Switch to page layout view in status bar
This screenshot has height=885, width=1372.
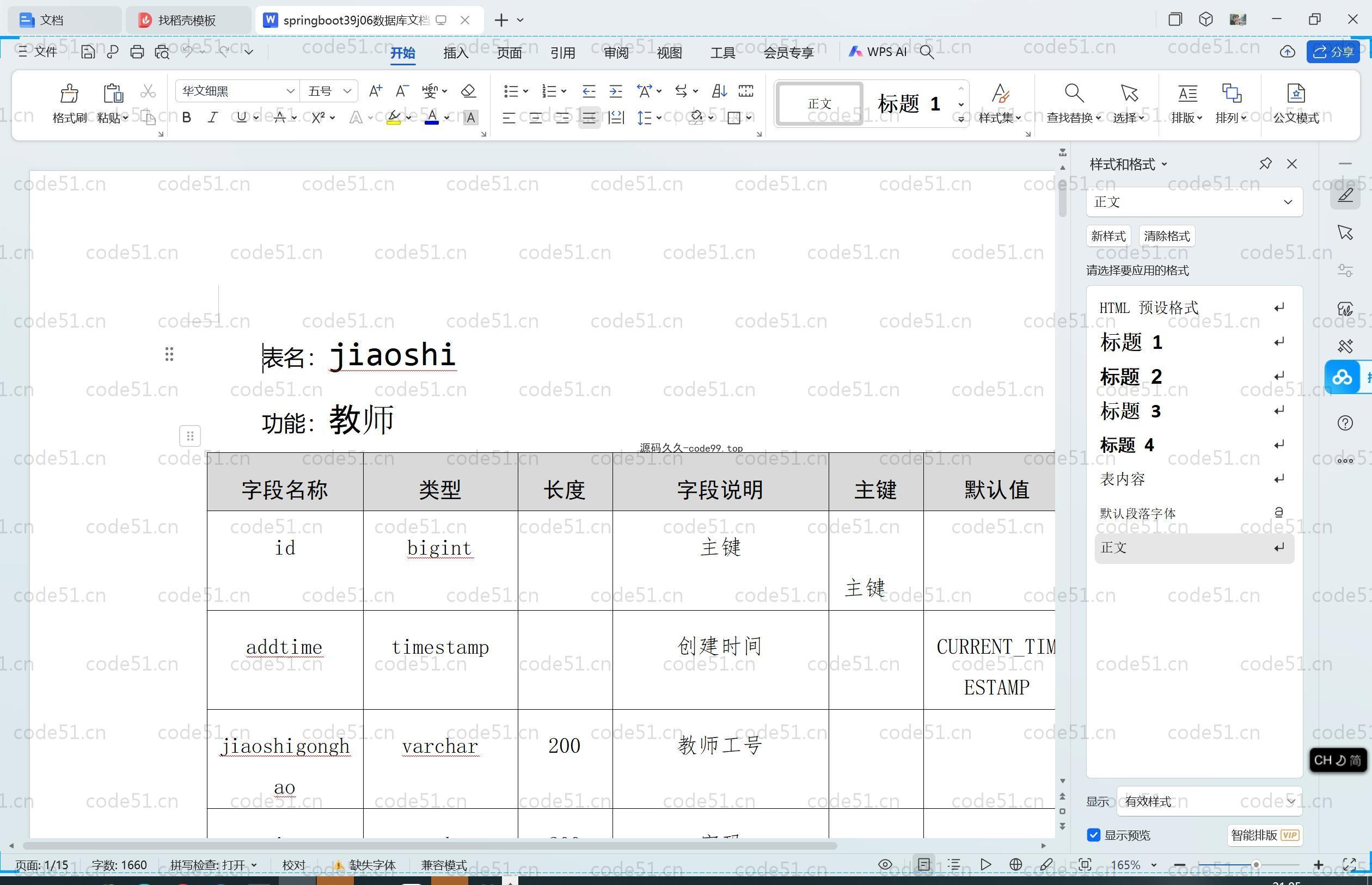[924, 864]
